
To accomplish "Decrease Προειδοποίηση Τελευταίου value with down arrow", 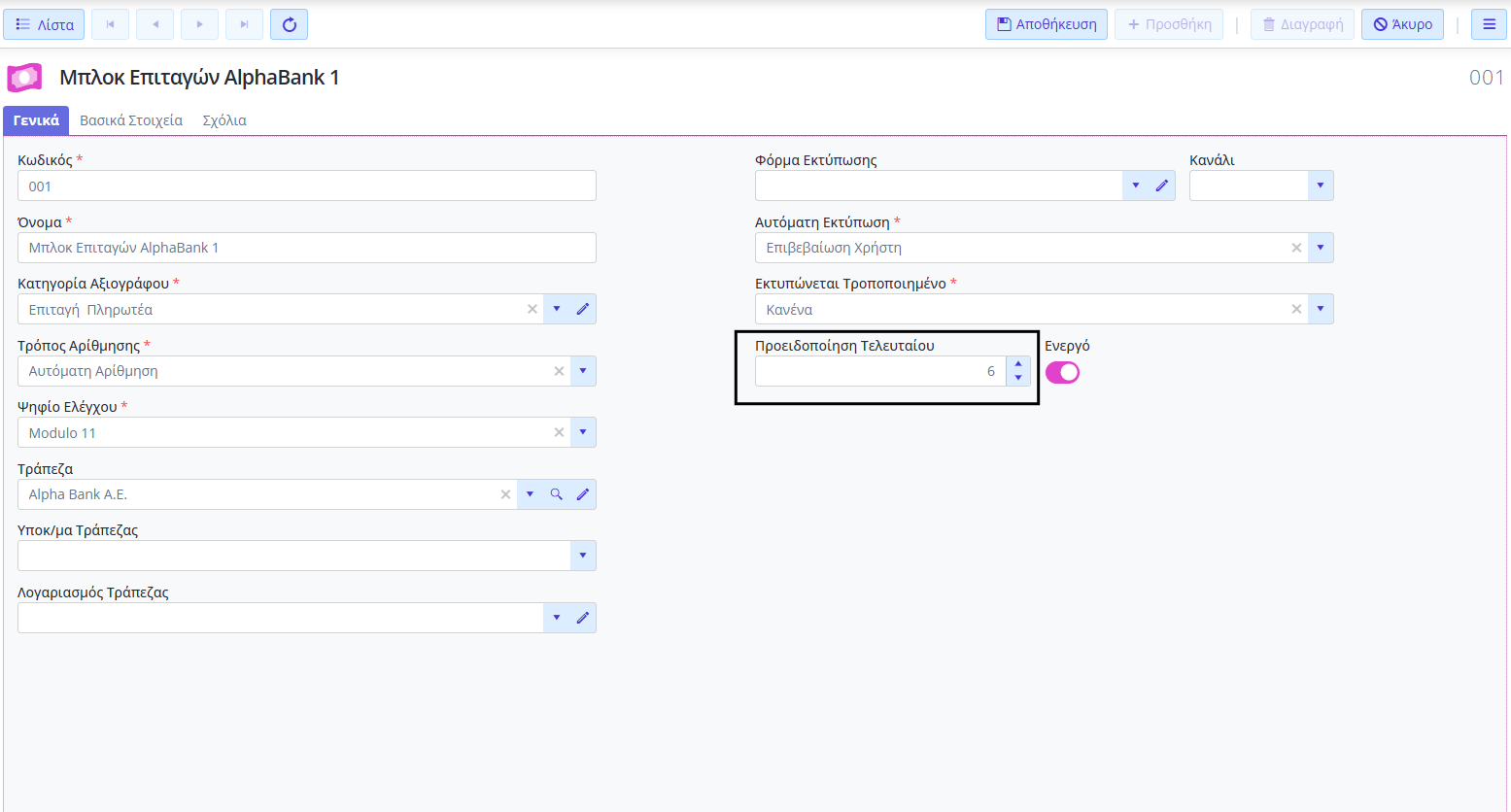I will pos(1018,378).
